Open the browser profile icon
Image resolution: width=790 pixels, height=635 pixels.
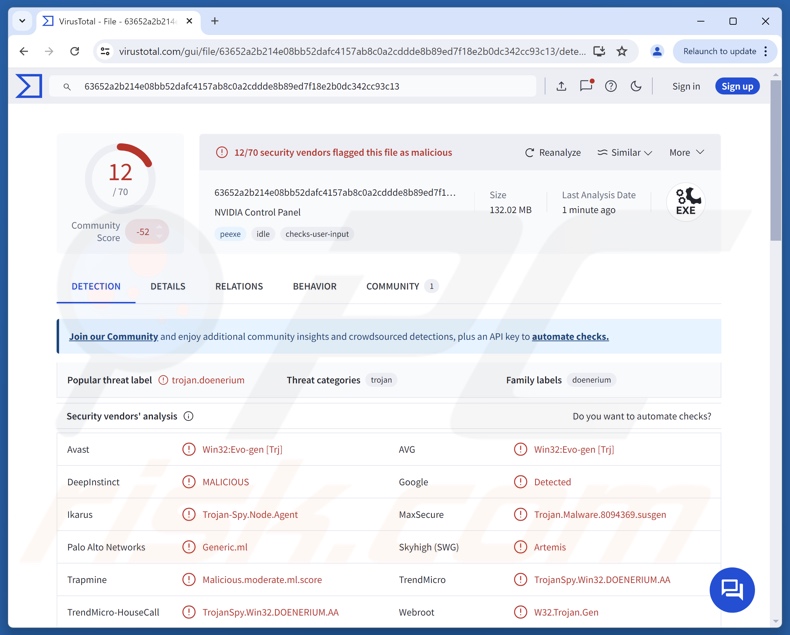tap(657, 51)
